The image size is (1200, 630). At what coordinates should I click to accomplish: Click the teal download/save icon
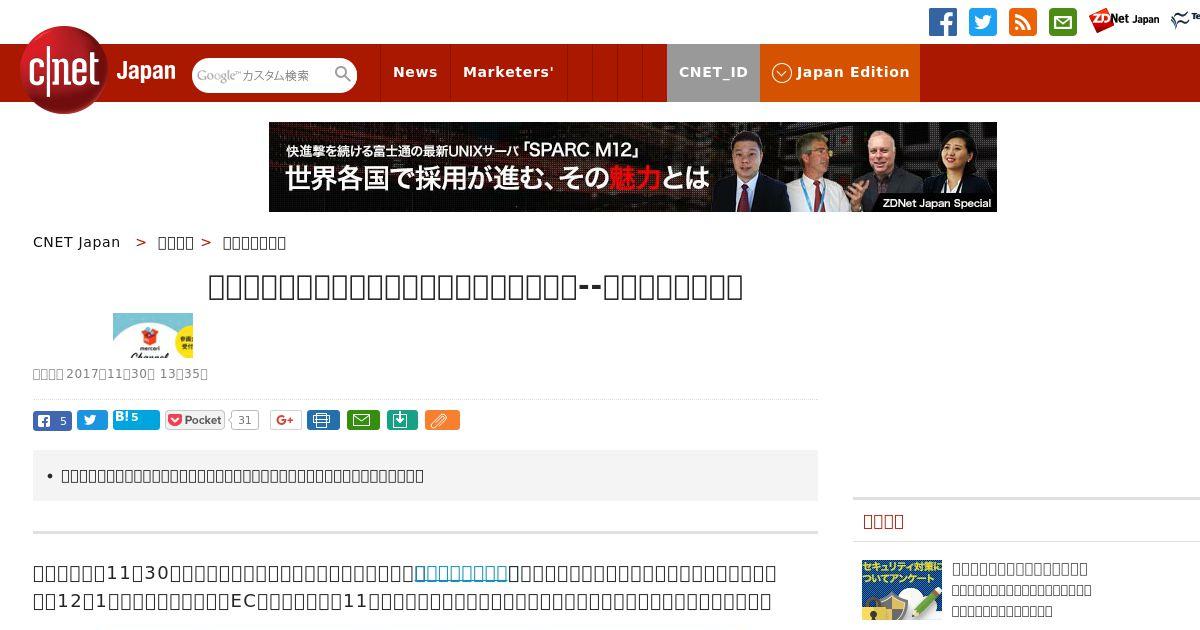pos(401,420)
